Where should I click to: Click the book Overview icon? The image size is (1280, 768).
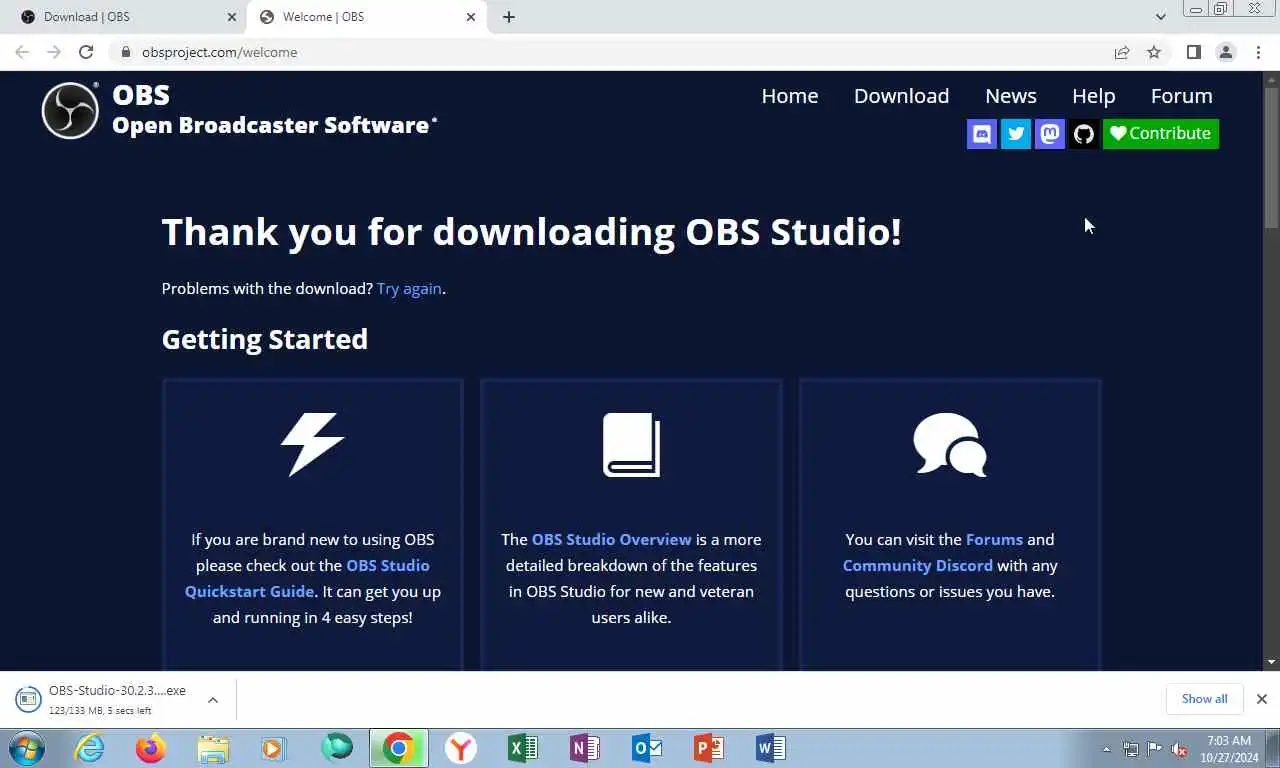[x=631, y=445]
